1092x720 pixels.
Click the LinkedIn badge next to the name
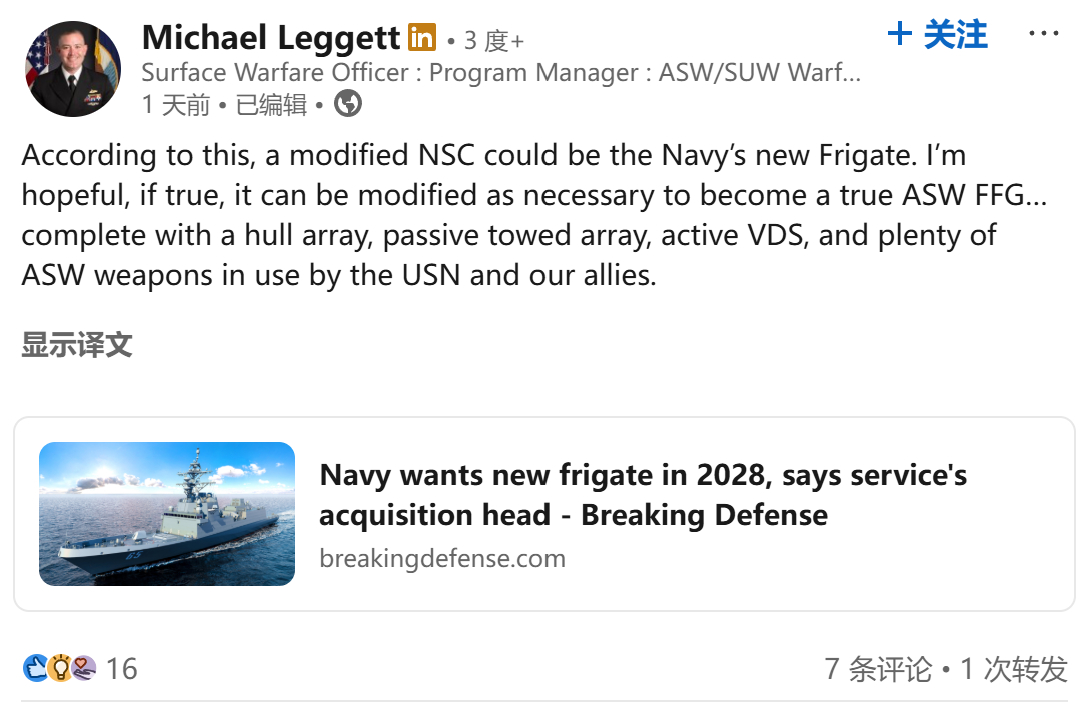pos(422,39)
